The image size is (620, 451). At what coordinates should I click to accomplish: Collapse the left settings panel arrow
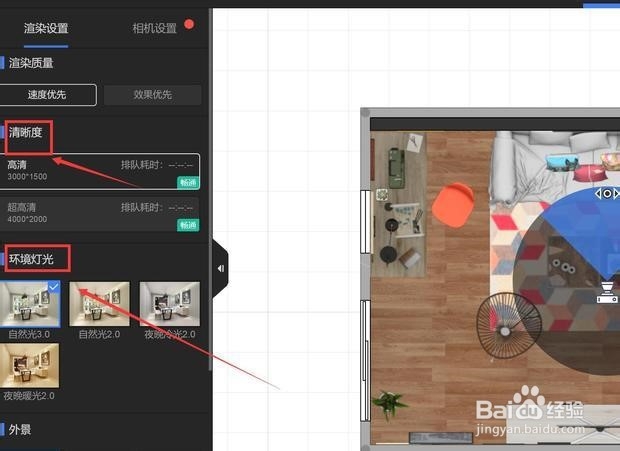pyautogui.click(x=220, y=269)
